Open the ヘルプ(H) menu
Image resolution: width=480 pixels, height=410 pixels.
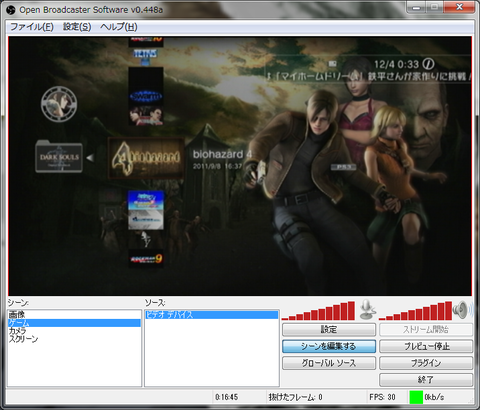coord(119,27)
